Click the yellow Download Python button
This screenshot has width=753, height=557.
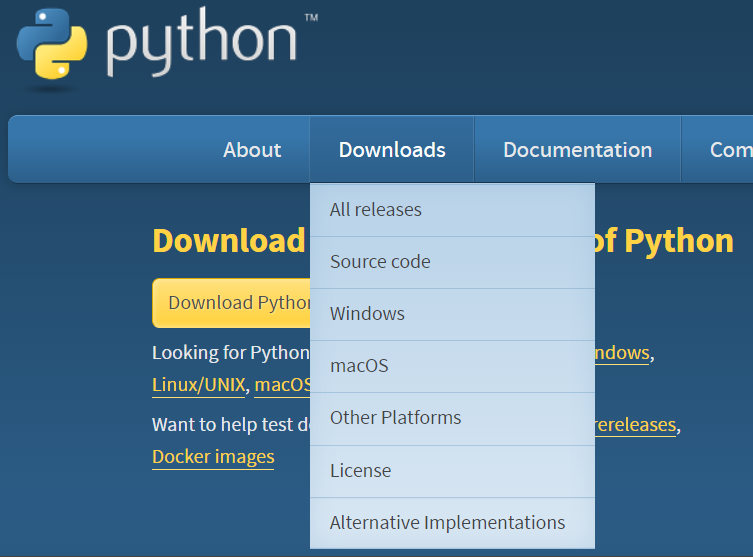click(x=231, y=303)
